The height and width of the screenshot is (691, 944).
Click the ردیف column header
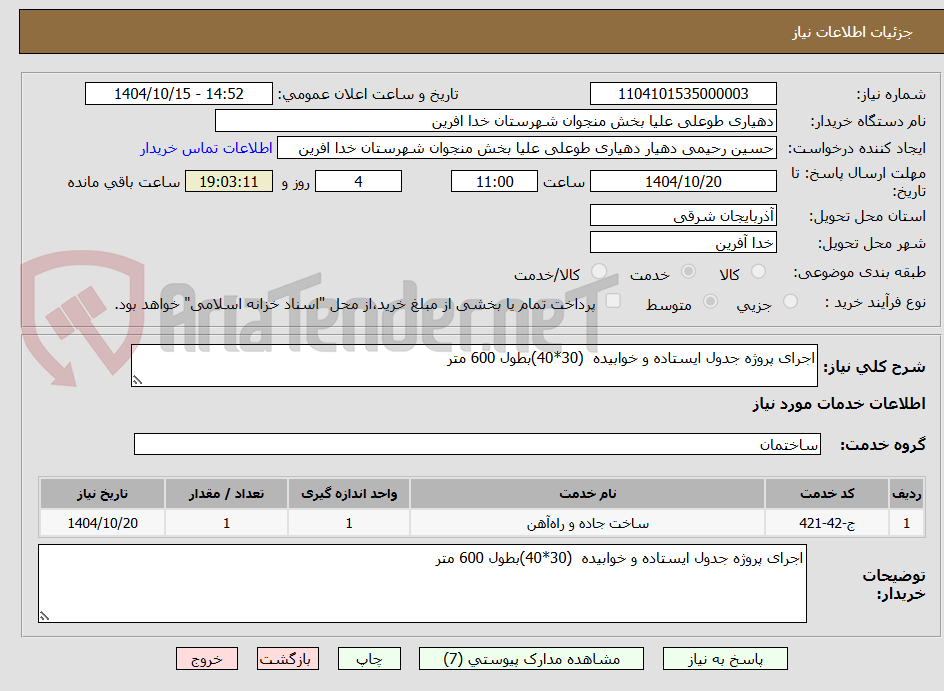[906, 494]
